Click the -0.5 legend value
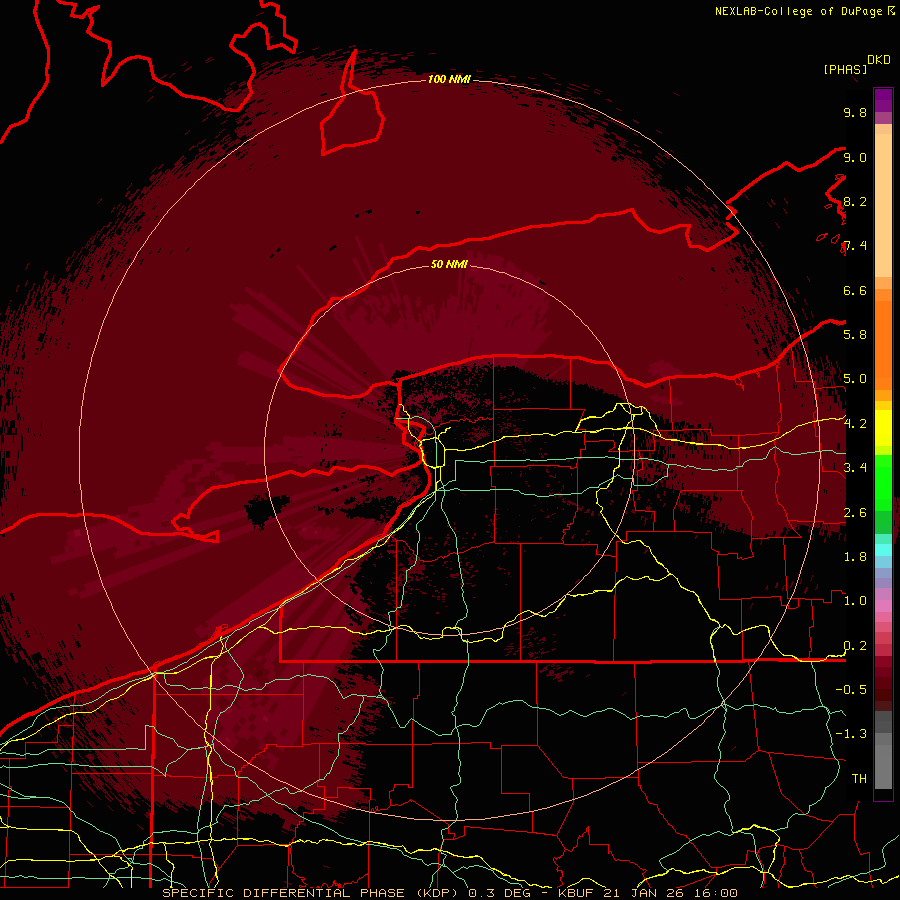This screenshot has width=900, height=900. click(x=851, y=690)
